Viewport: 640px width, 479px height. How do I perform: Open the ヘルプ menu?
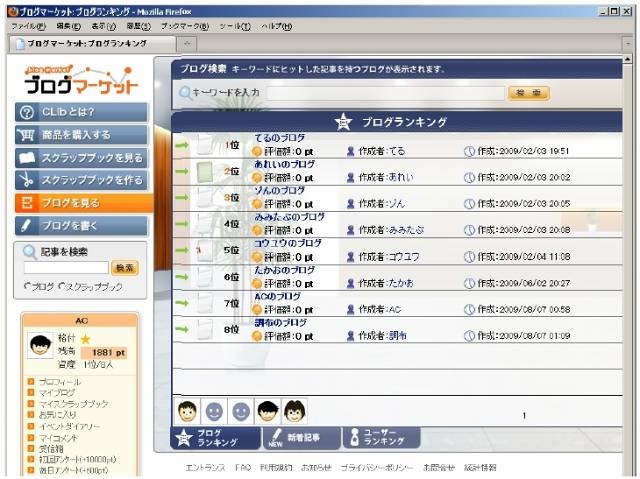[x=276, y=26]
